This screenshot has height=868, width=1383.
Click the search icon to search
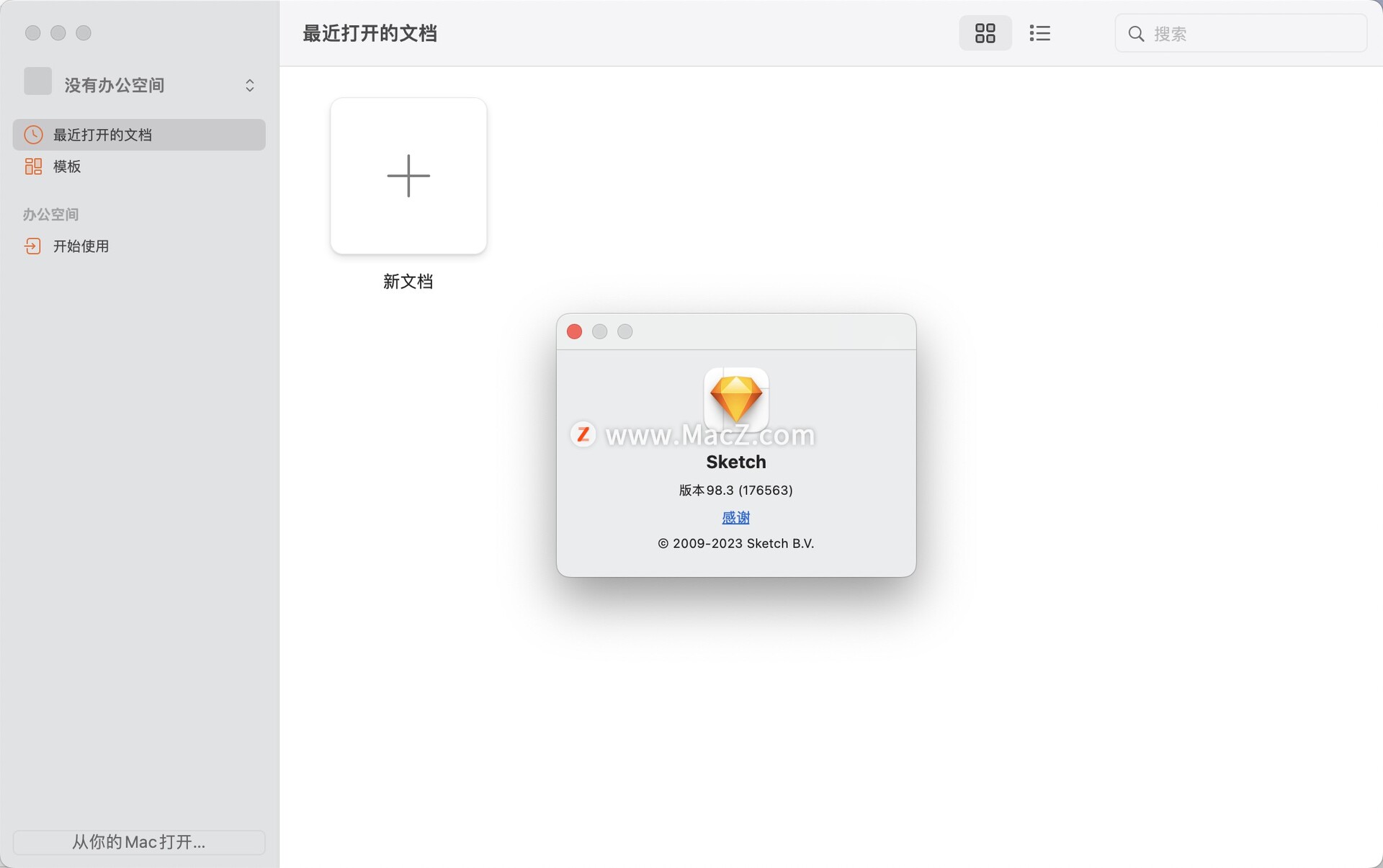[1136, 33]
